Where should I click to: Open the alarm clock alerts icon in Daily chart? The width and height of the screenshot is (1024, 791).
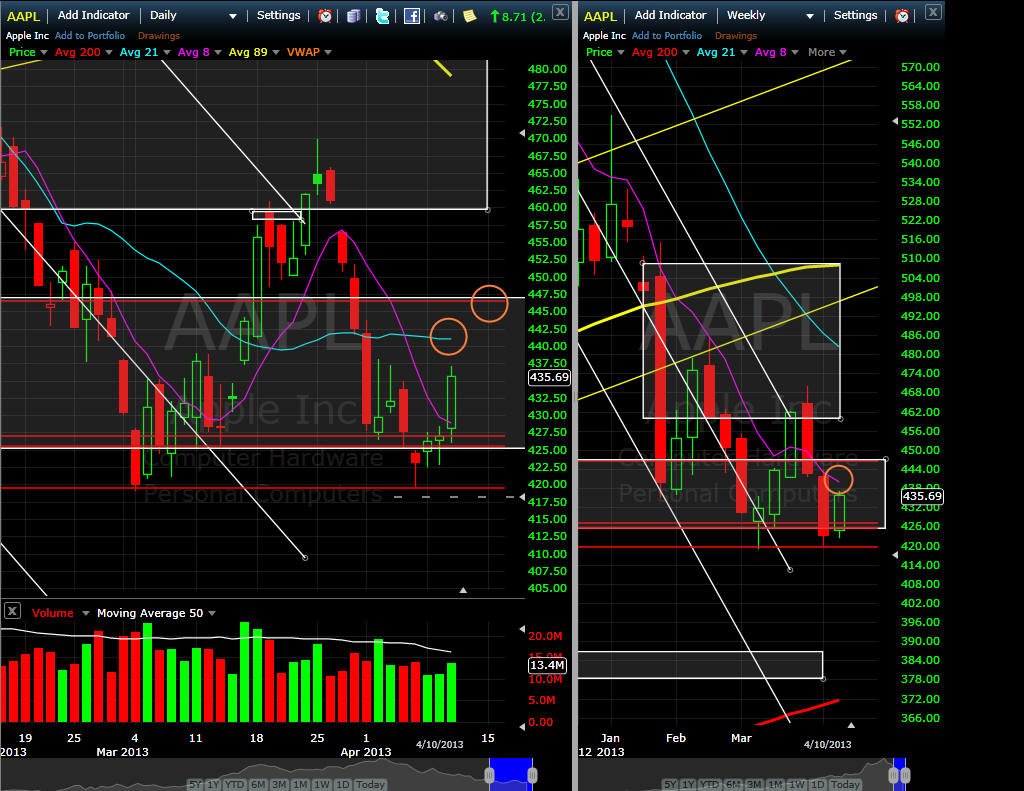[x=325, y=16]
